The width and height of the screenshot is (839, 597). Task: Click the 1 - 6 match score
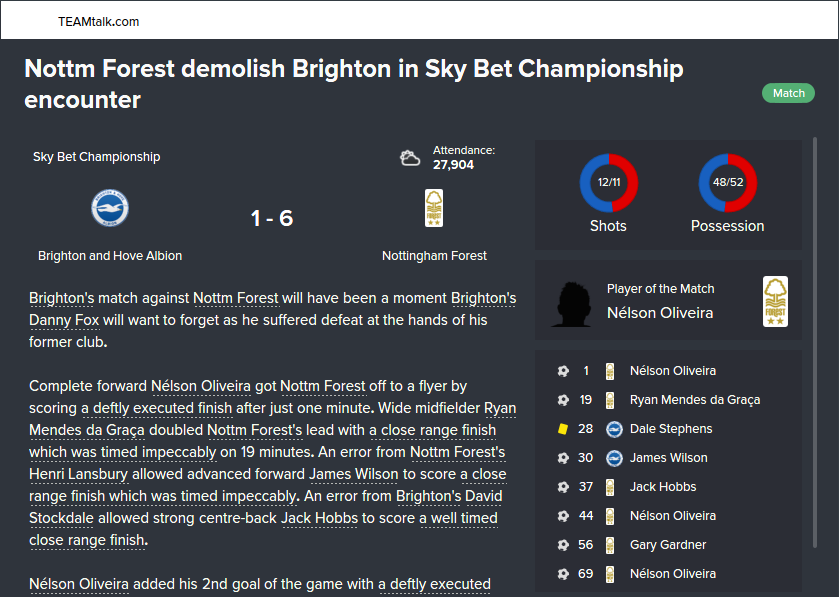pyautogui.click(x=271, y=218)
